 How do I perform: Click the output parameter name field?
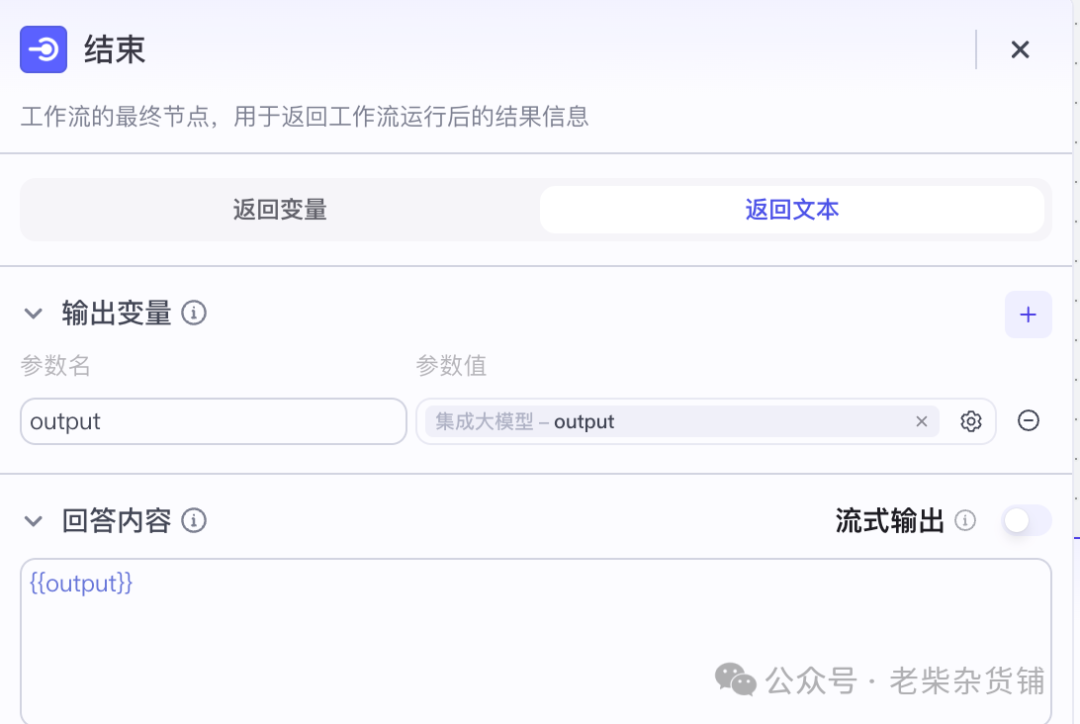point(213,421)
